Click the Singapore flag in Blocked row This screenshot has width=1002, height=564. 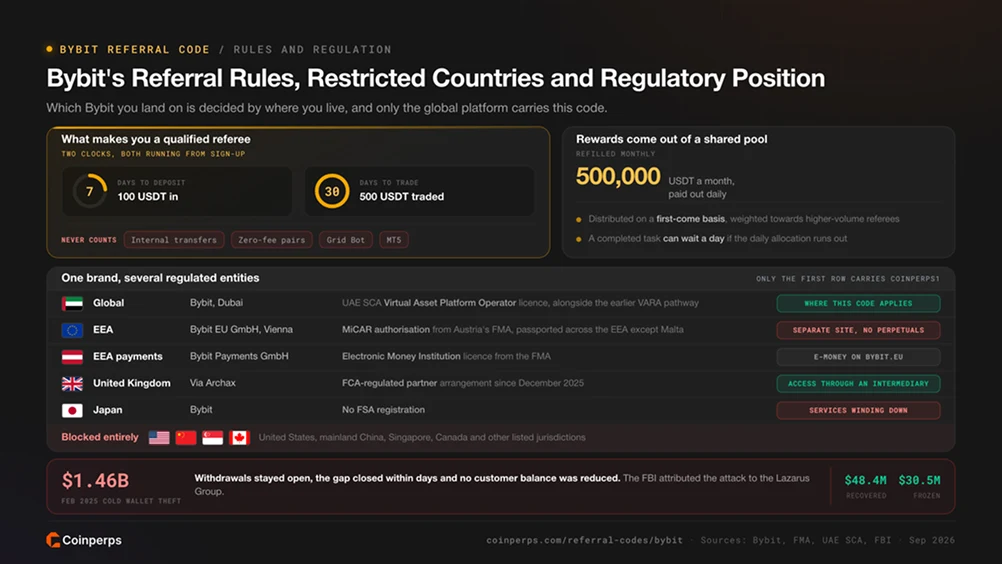tap(213, 438)
